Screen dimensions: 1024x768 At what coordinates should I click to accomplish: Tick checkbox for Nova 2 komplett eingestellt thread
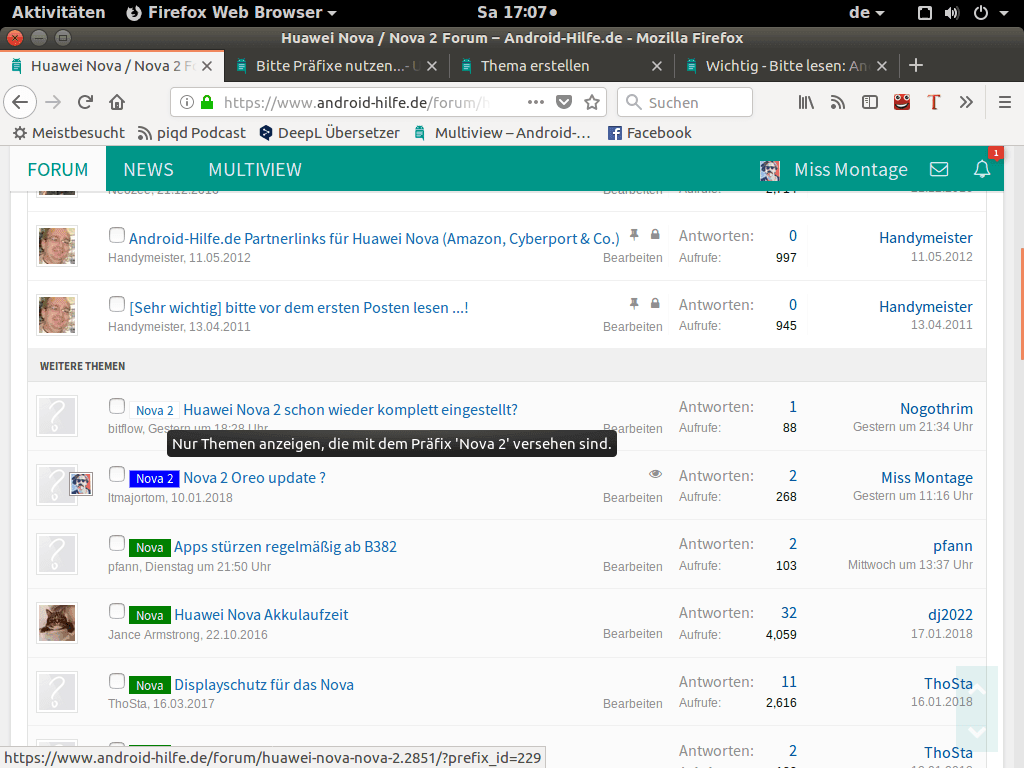click(117, 406)
